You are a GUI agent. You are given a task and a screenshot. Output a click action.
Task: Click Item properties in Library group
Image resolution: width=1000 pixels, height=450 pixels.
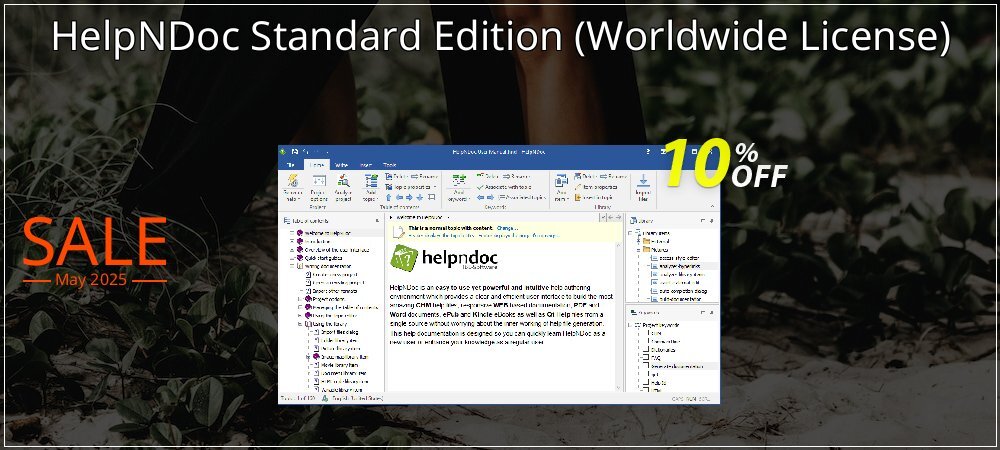tap(596, 187)
